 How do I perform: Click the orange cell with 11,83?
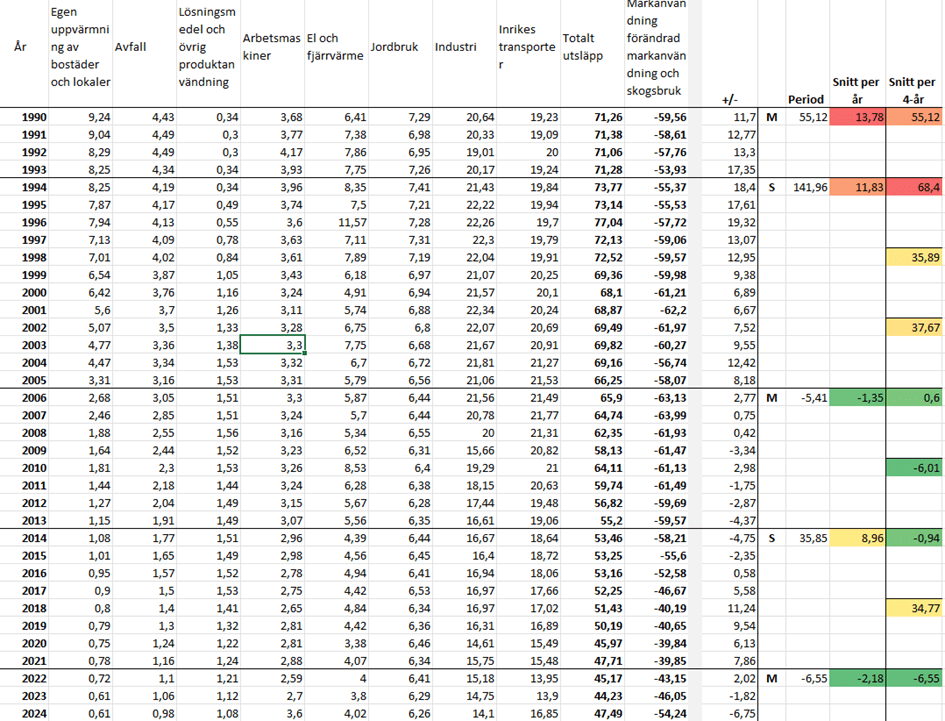(856, 186)
